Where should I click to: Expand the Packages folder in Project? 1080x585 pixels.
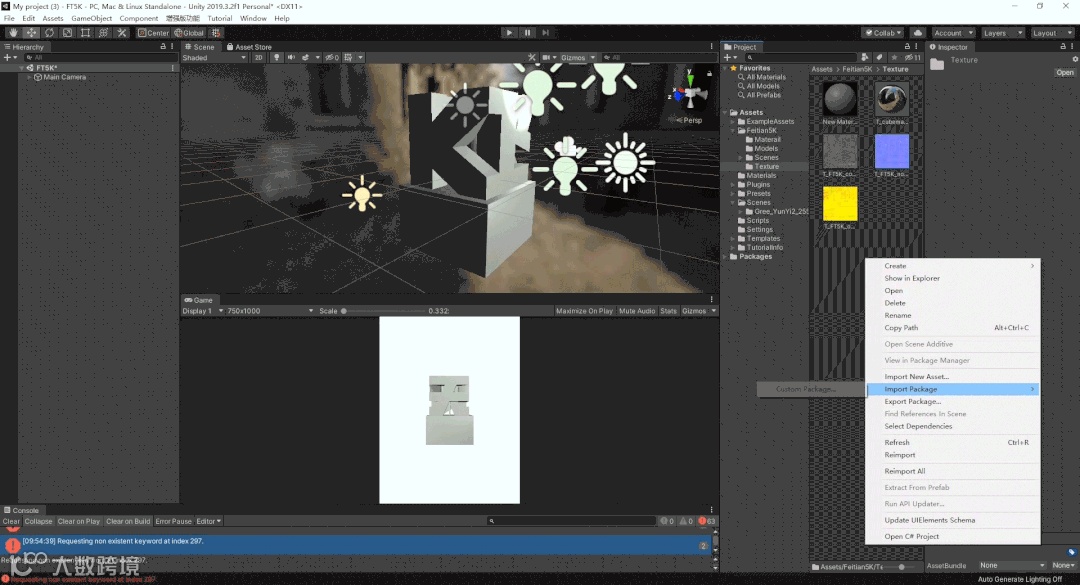[x=725, y=256]
